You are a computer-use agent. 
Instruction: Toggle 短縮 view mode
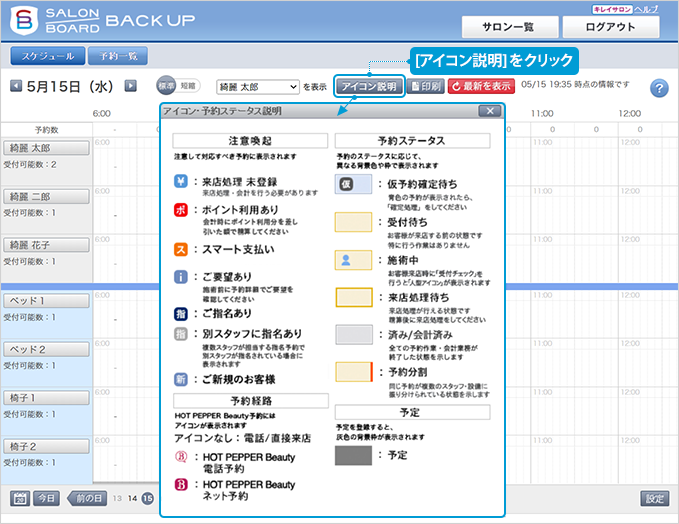pyautogui.click(x=188, y=86)
